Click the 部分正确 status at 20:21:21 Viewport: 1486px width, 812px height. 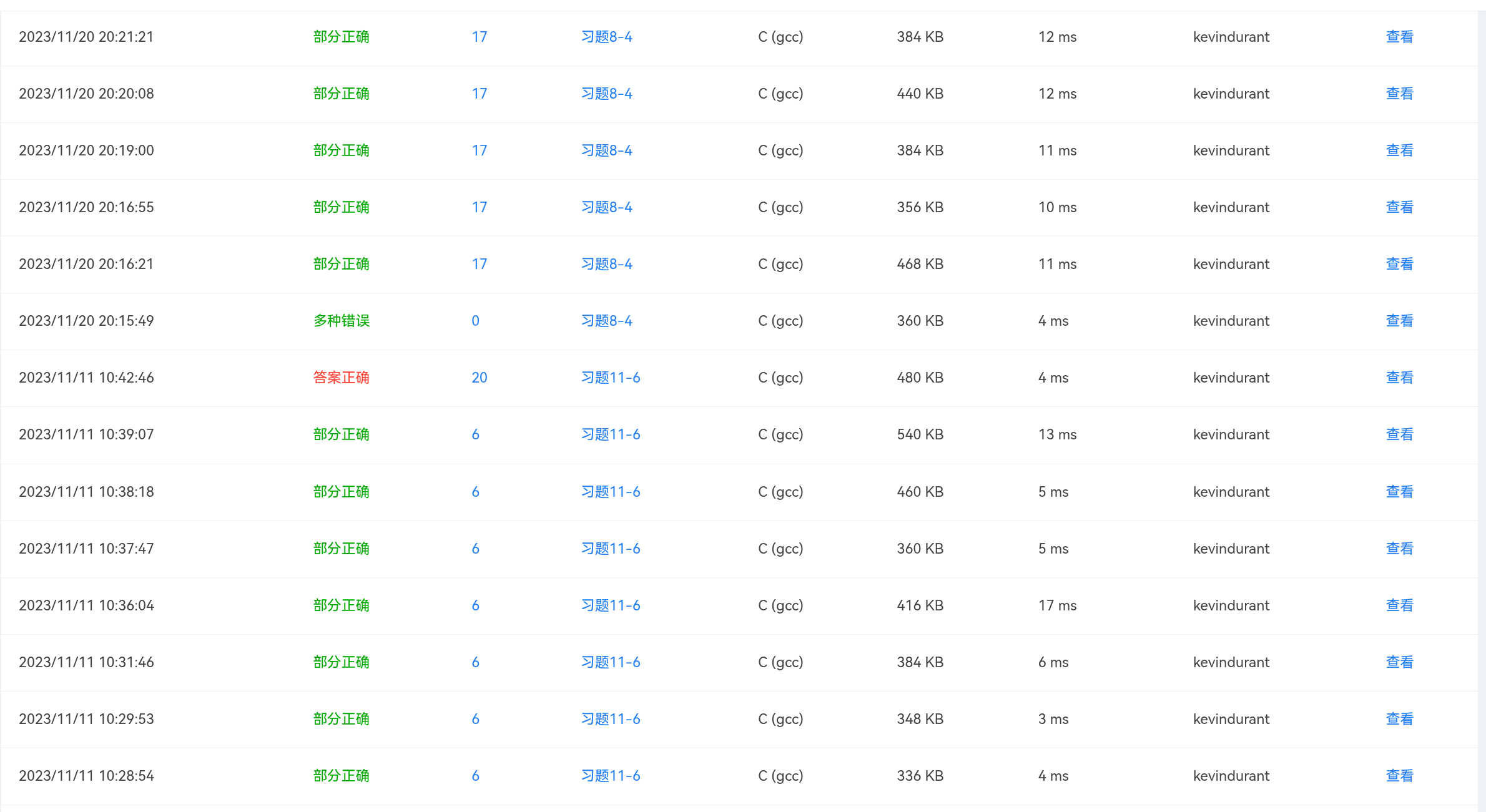coord(341,37)
